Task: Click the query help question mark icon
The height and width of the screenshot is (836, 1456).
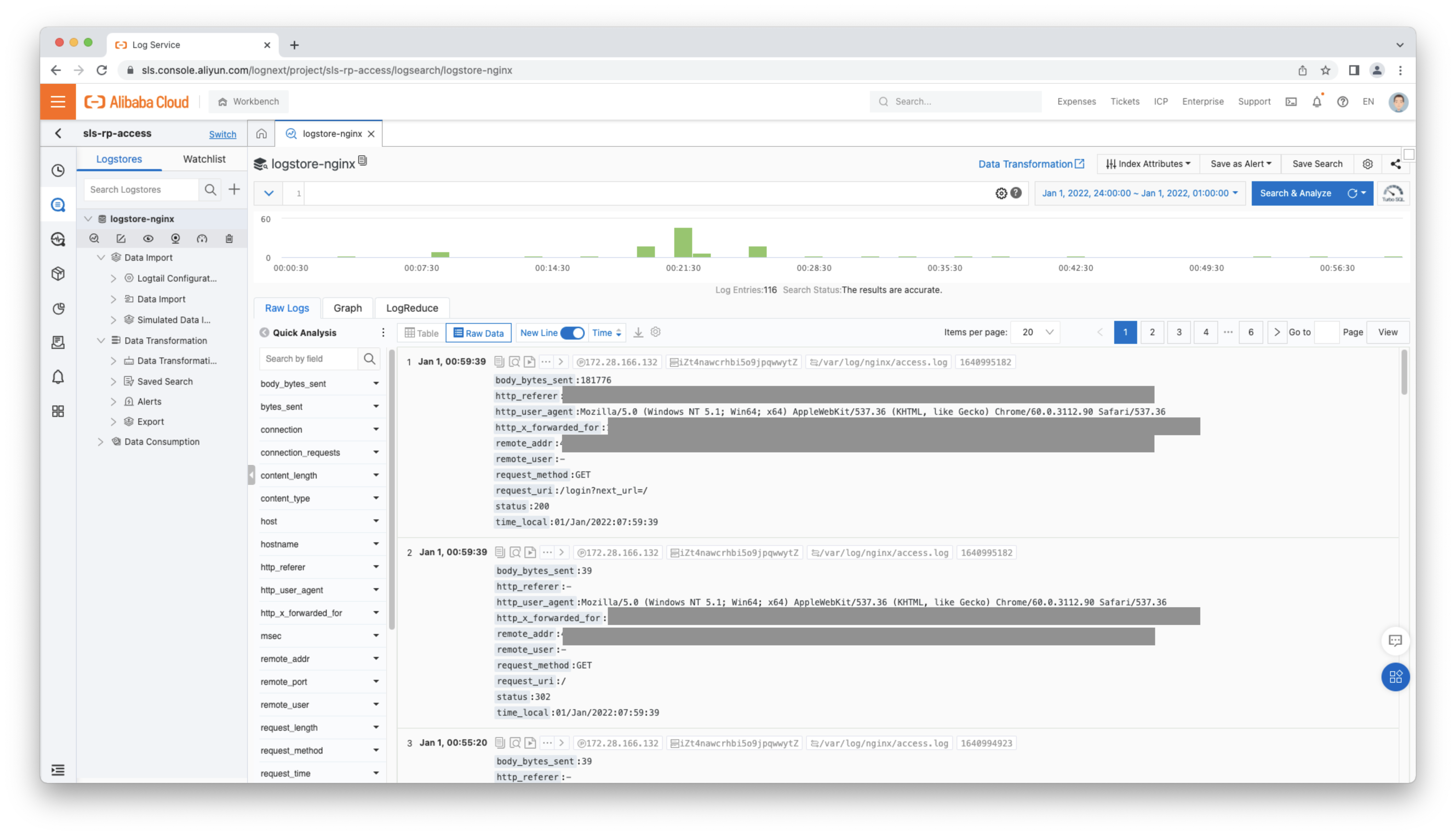Action: tap(1016, 193)
